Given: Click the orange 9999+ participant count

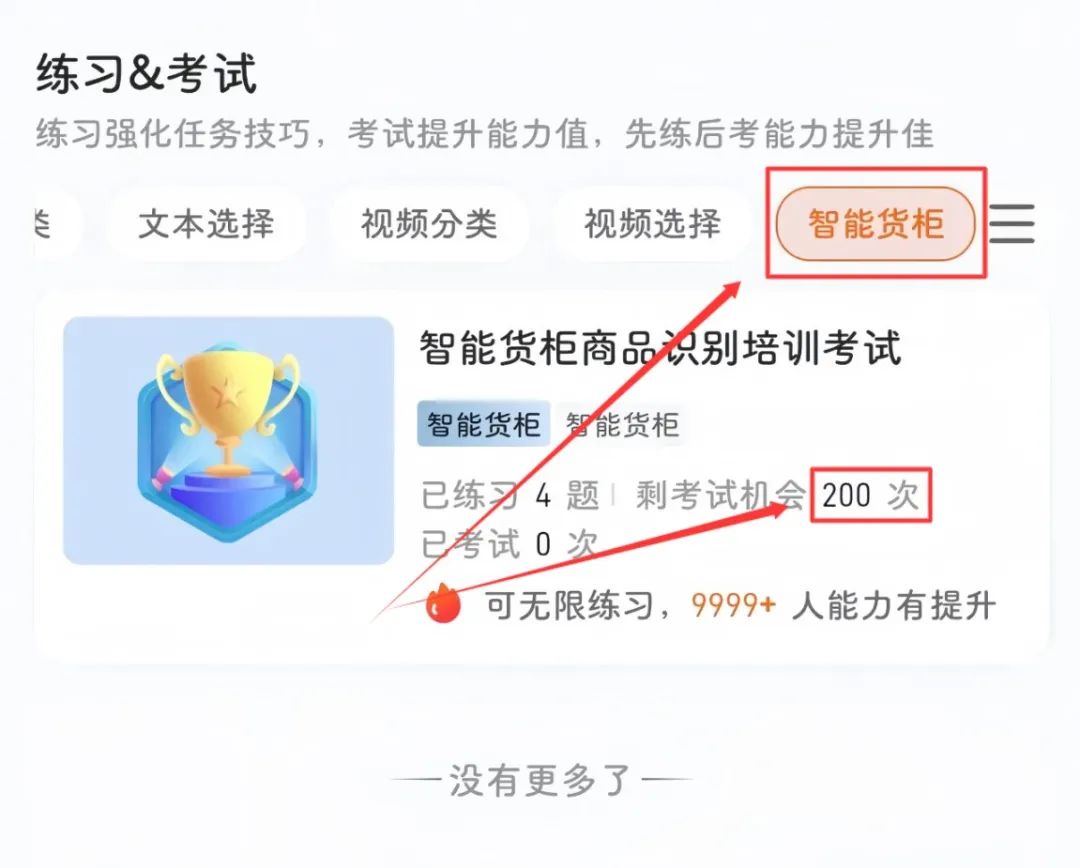Looking at the screenshot, I should click(x=733, y=606).
